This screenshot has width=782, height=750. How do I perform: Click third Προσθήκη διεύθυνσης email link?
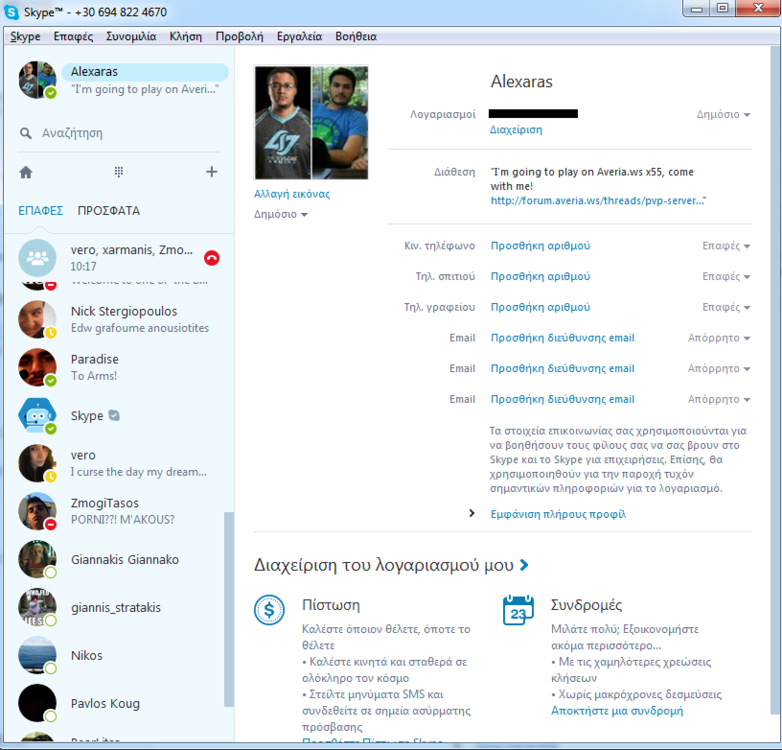563,399
